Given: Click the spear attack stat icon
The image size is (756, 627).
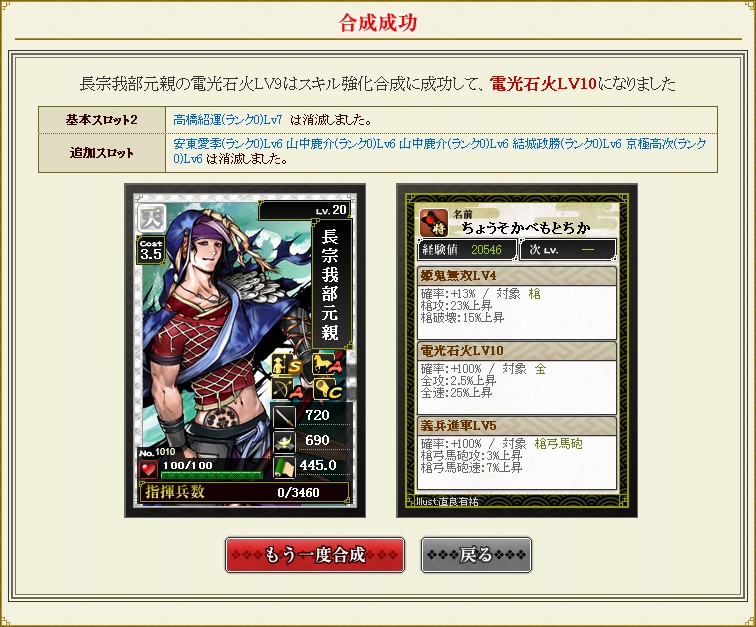Looking at the screenshot, I should [x=284, y=416].
